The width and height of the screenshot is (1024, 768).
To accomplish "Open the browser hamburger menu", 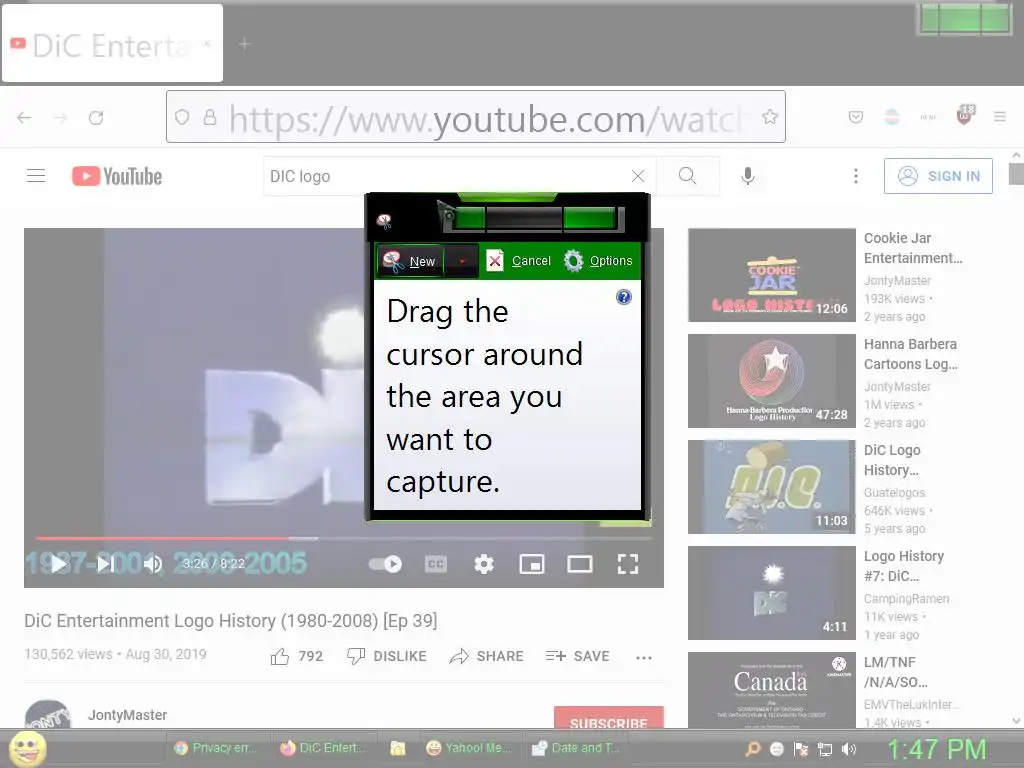I will [1000, 117].
